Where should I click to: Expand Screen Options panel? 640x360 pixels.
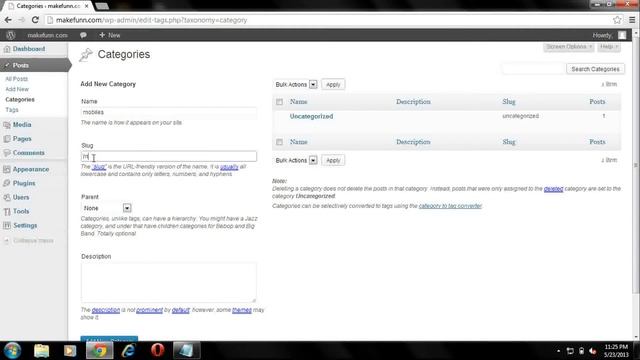569,47
